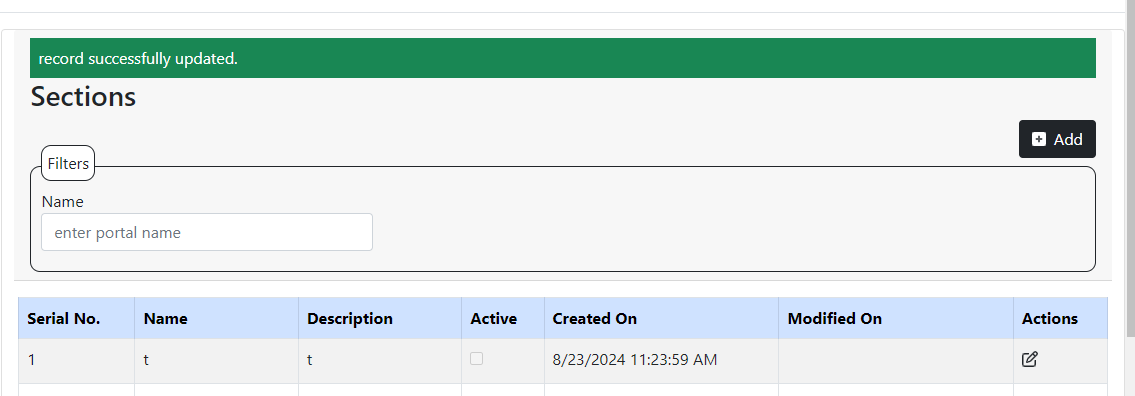The image size is (1135, 396).
Task: Focus the enter portal name input field
Action: coord(207,232)
